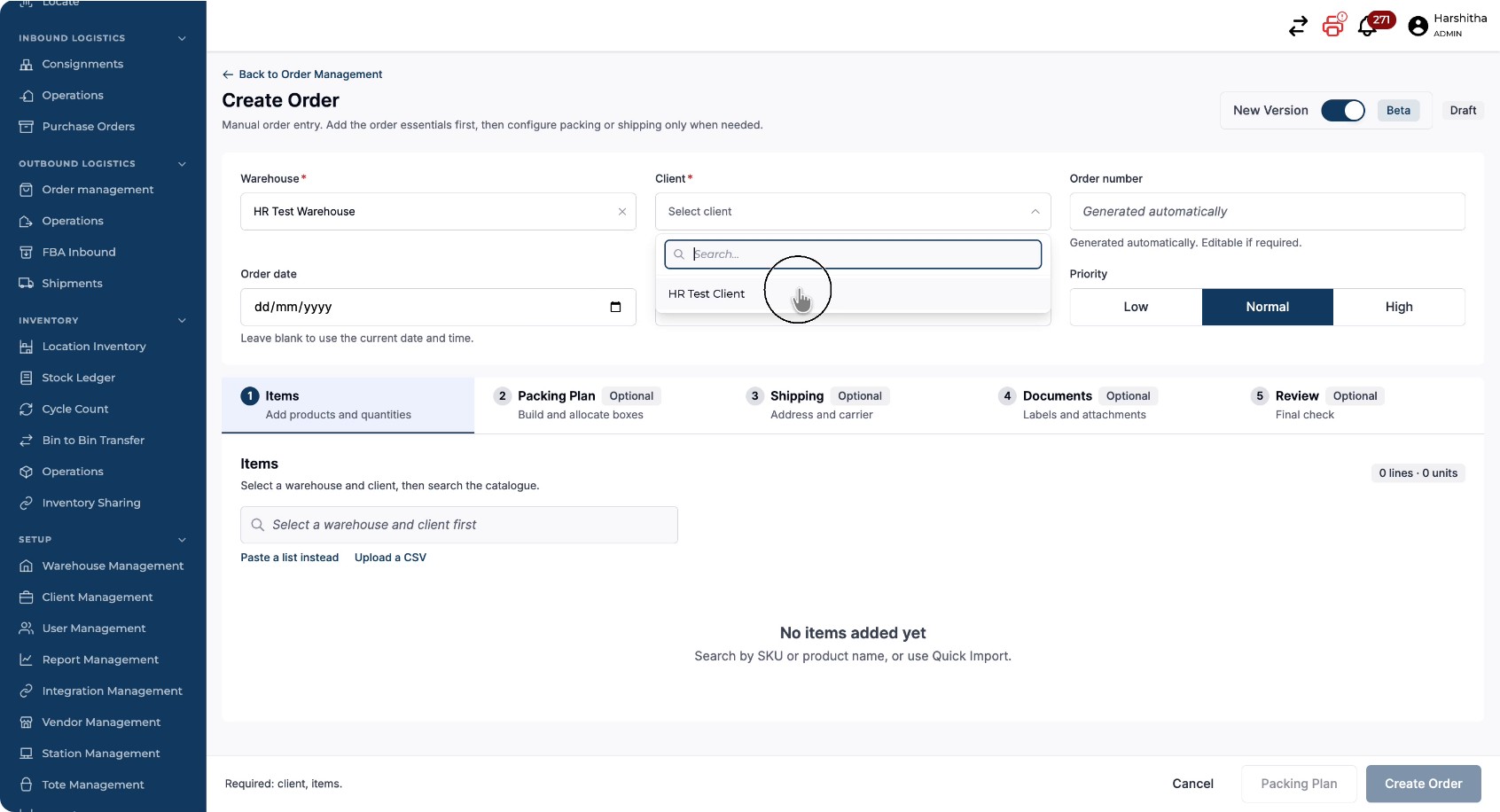Set priority to Normal

point(1268,307)
